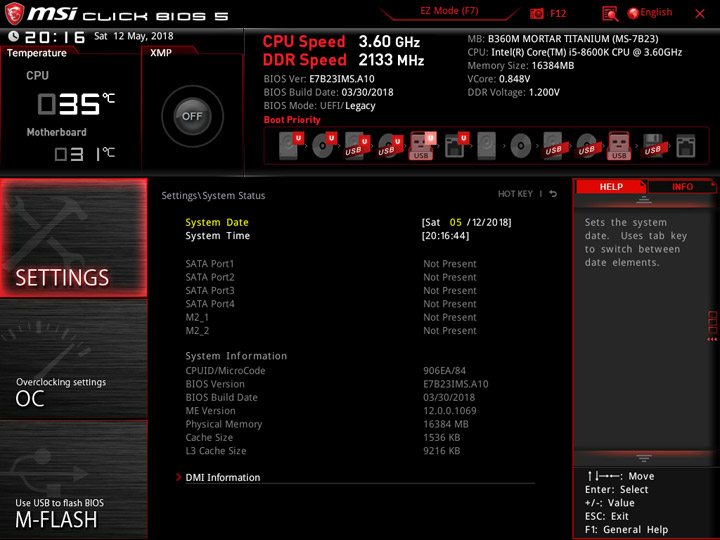Viewport: 720px width, 540px height.
Task: Open the M-FLASH section
Action: [73, 479]
